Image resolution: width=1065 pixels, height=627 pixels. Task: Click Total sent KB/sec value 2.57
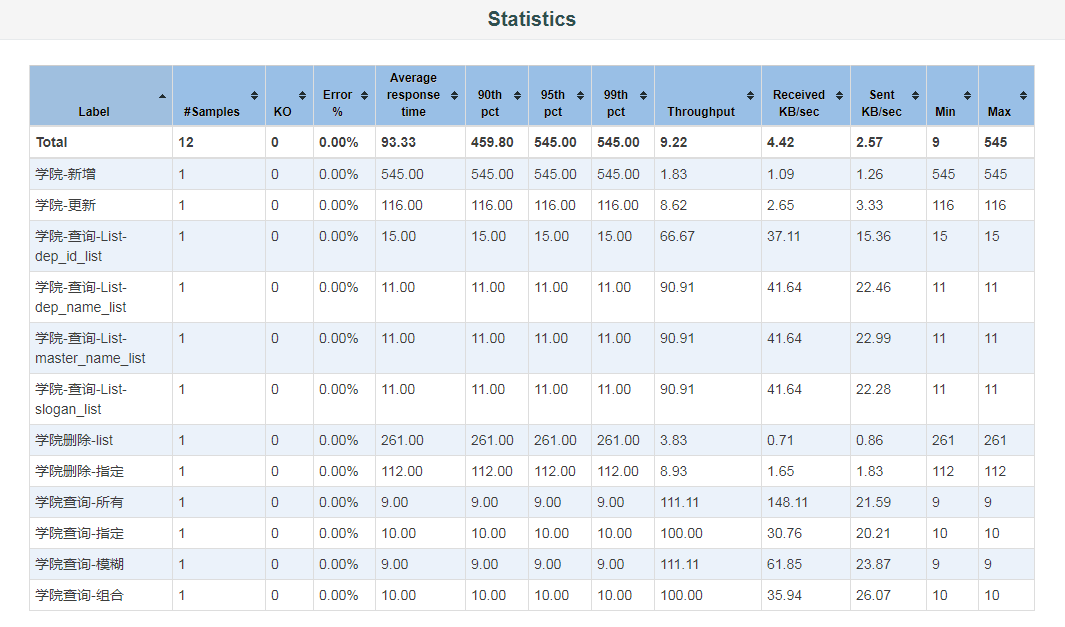869,143
